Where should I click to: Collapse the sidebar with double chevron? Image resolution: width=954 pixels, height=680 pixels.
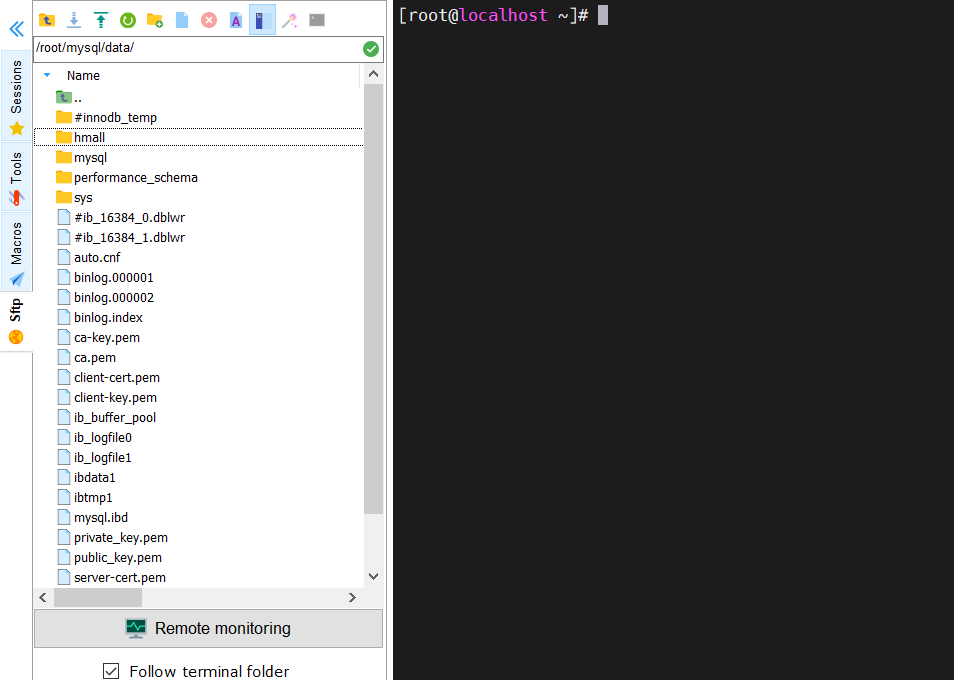[x=17, y=29]
